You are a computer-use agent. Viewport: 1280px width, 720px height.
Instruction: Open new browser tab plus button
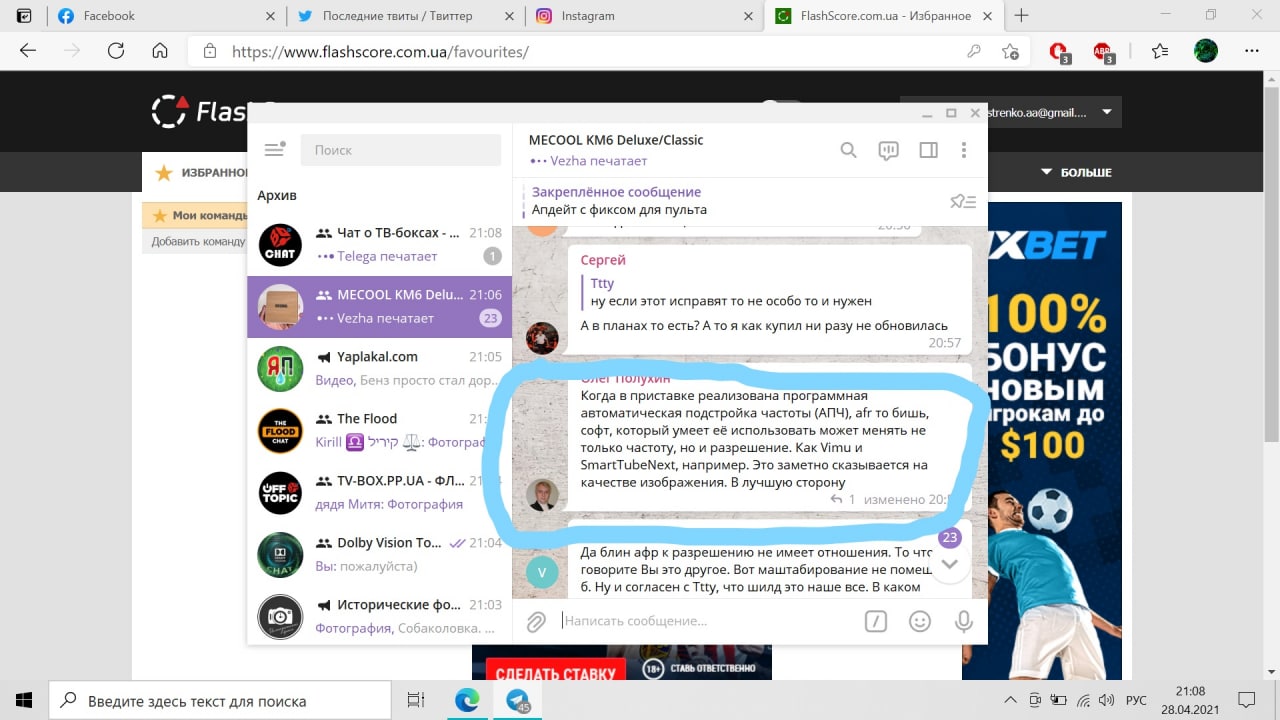point(1022,16)
